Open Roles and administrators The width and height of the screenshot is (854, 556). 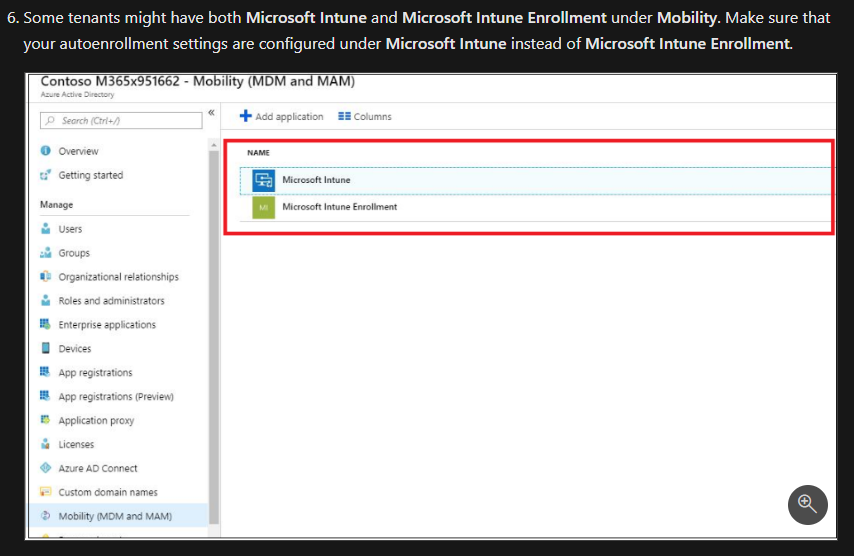coord(112,301)
